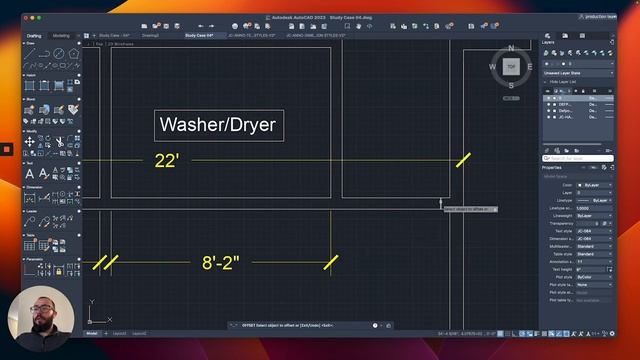Screen dimensions: 640x360
Task: Collapse the Dimension panel section
Action: [x=24, y=187]
